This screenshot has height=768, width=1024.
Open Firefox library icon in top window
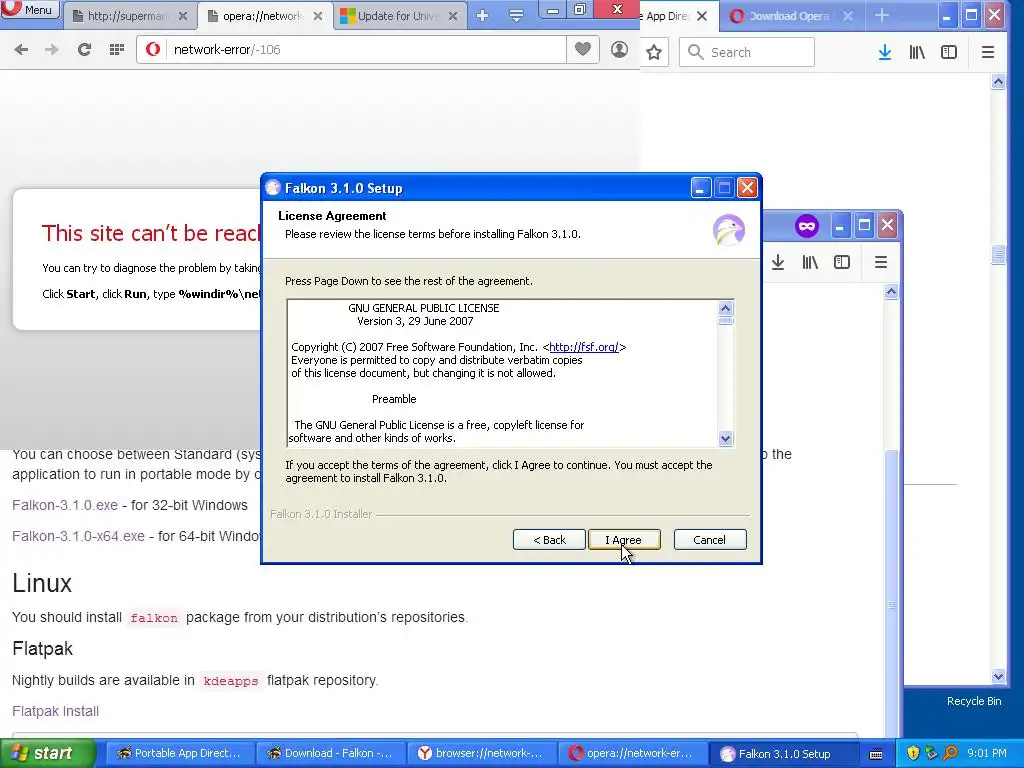(917, 52)
